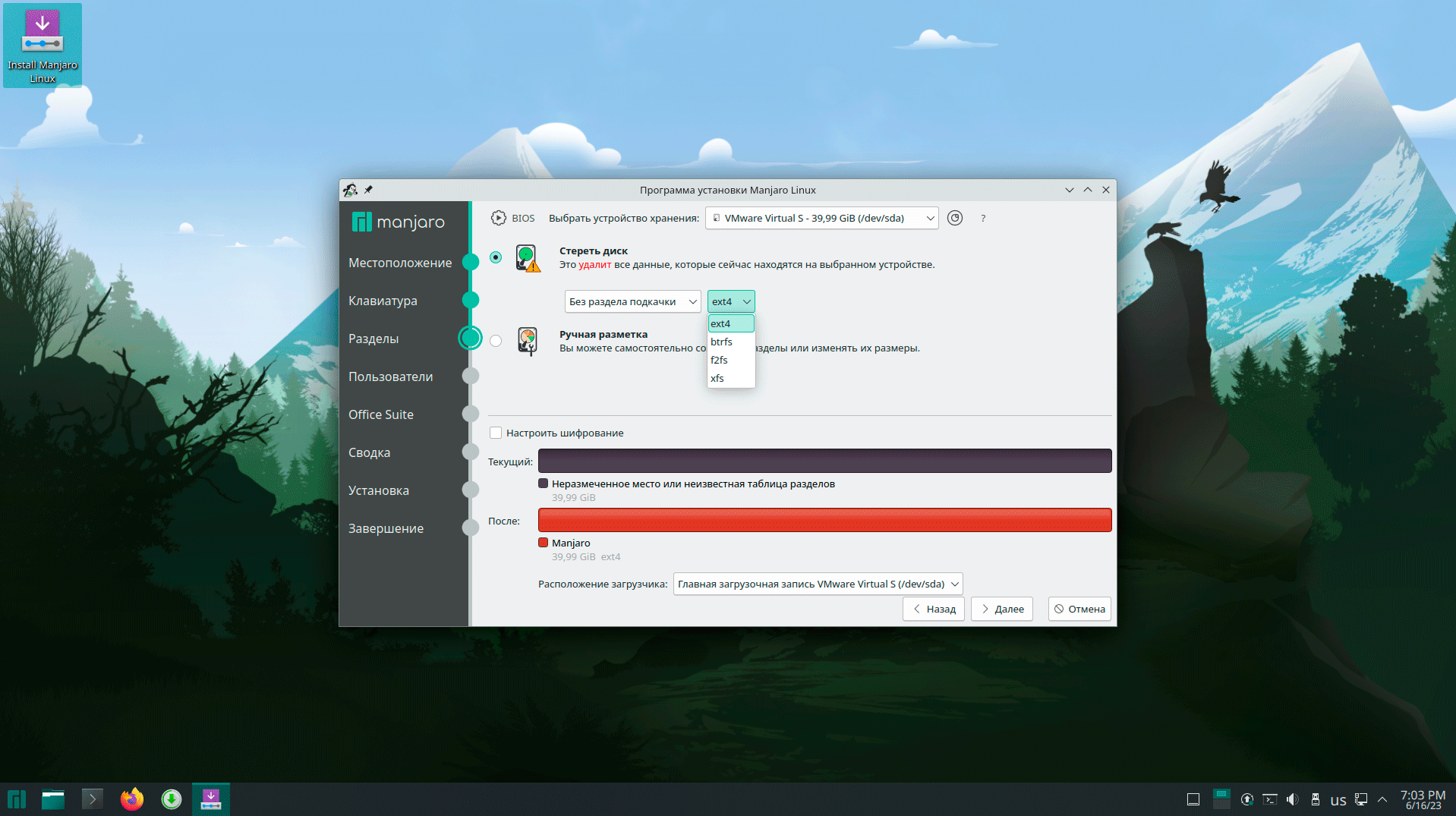
Task: Go to the Partitions step in sidebar
Action: (x=373, y=339)
